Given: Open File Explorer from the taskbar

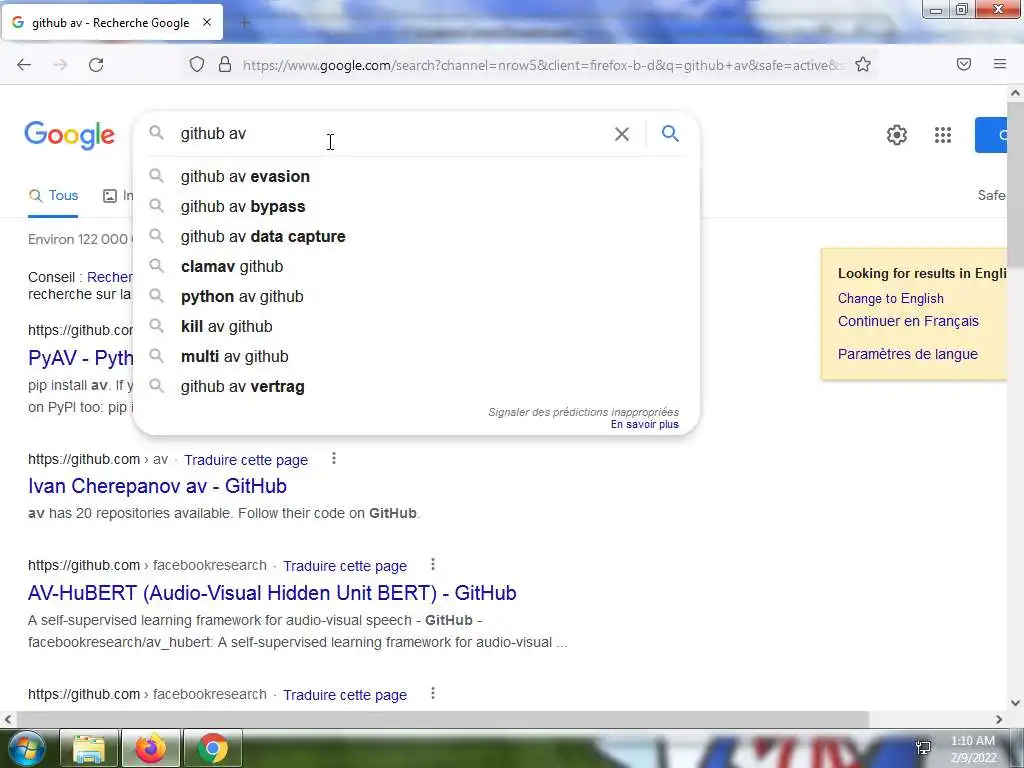Looking at the screenshot, I should tap(89, 749).
